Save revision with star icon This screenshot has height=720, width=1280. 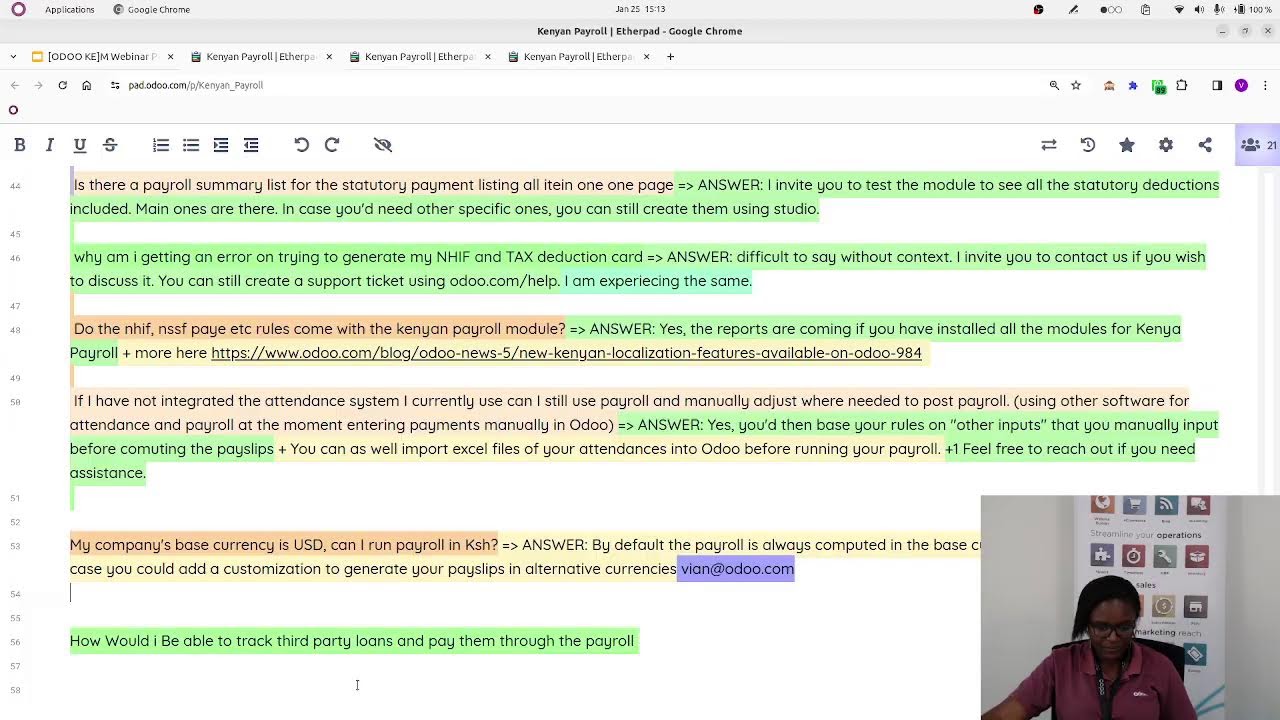coord(1127,145)
